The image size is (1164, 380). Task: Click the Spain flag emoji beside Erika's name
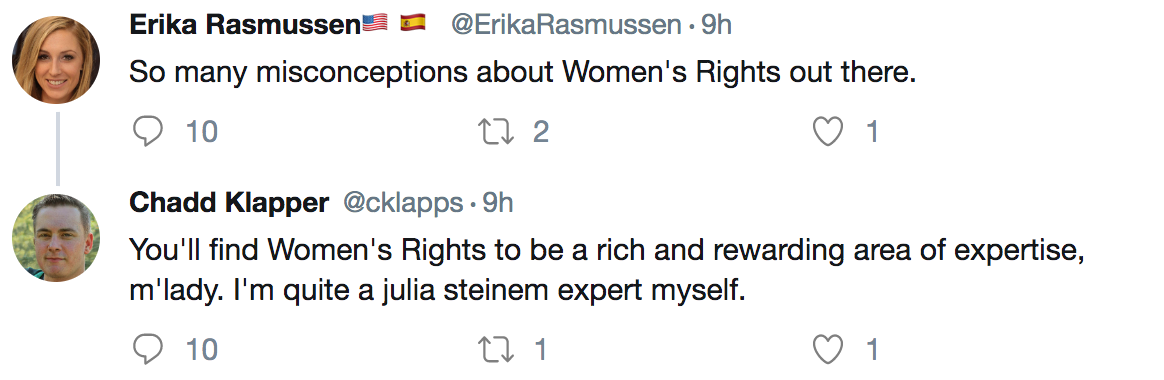[x=413, y=23]
